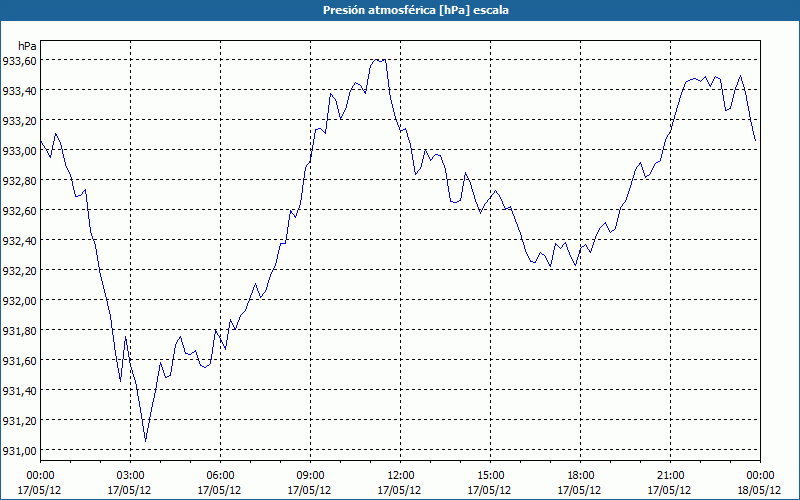Click the 932,20 axis value
The image size is (800, 500).
[19, 271]
